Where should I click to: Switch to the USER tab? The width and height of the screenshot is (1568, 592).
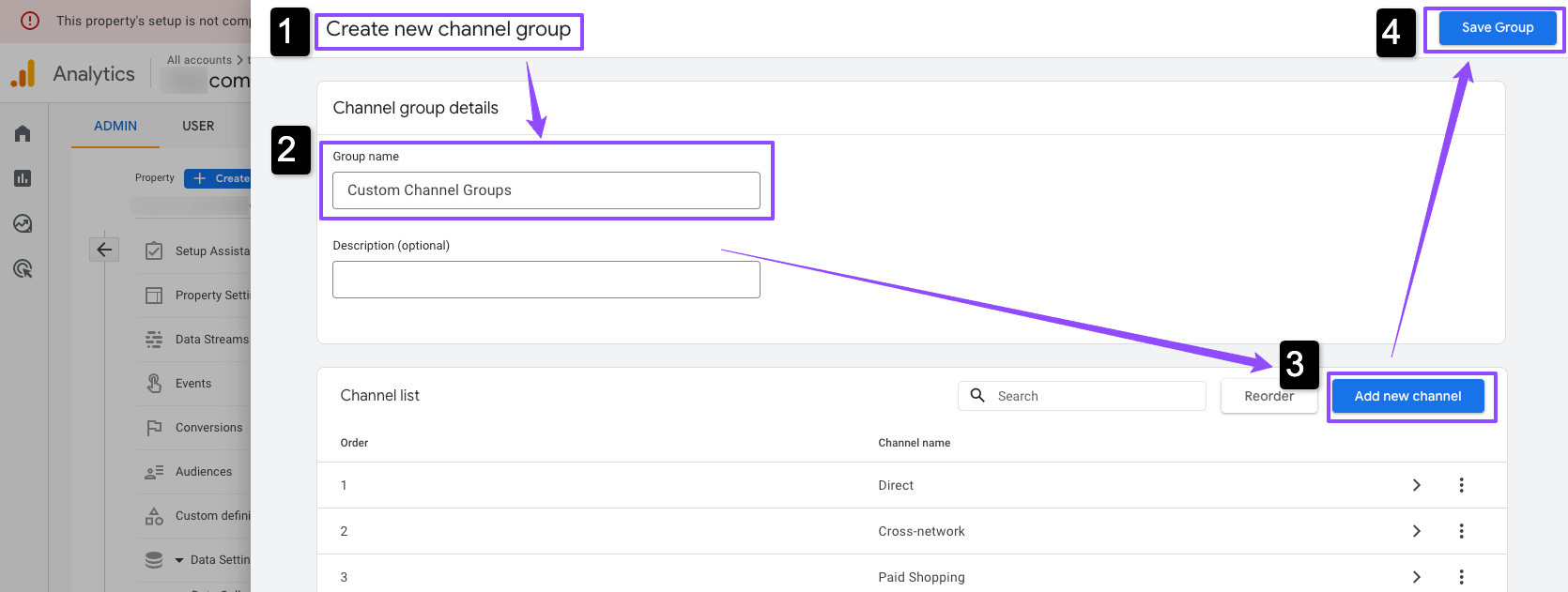point(198,126)
